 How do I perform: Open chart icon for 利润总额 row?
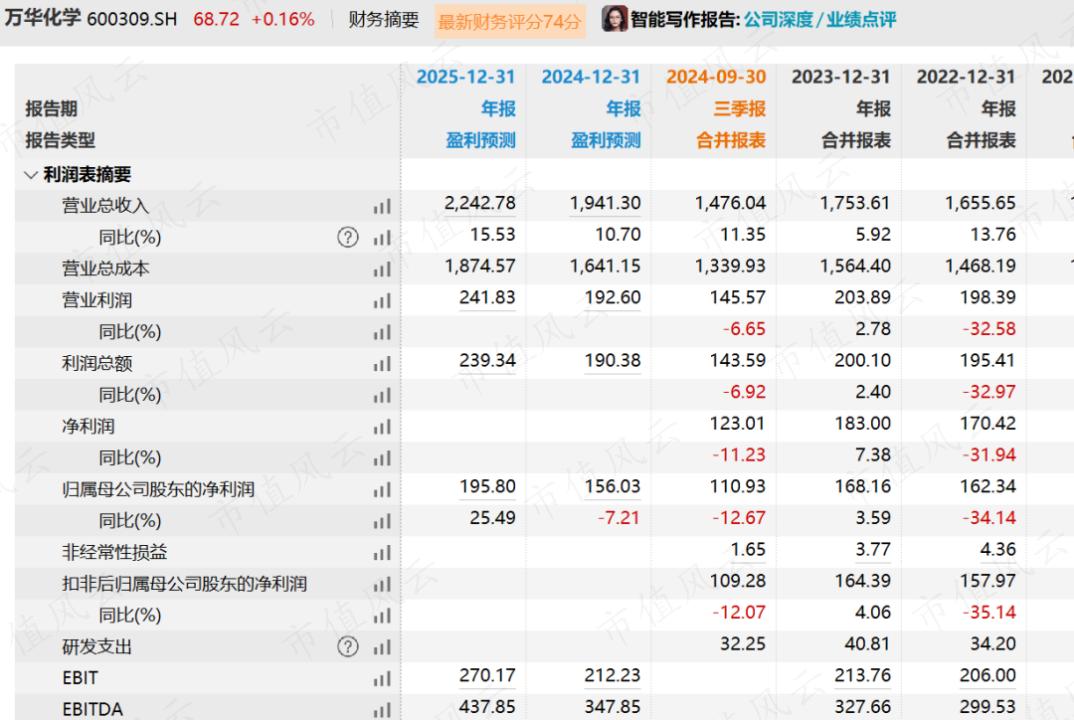[382, 364]
